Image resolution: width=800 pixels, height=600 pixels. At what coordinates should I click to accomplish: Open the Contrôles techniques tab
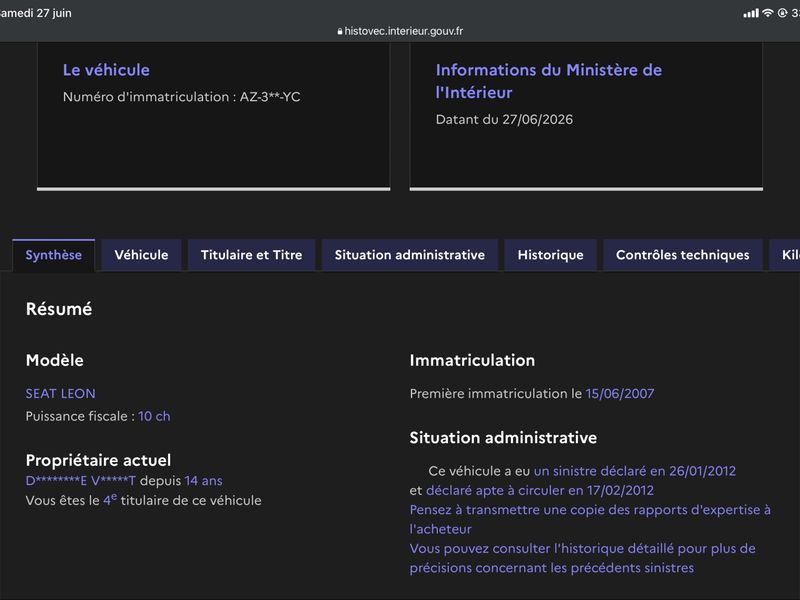click(x=683, y=255)
